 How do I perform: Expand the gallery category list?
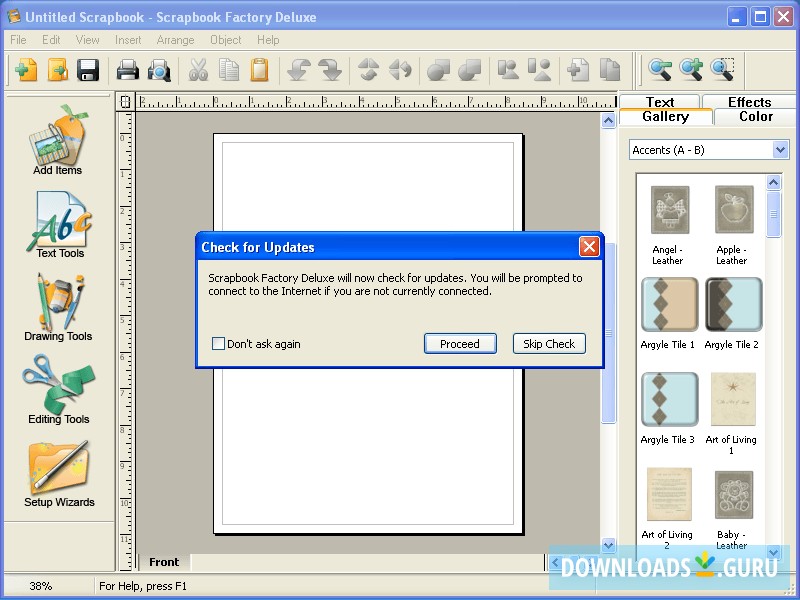click(780, 149)
